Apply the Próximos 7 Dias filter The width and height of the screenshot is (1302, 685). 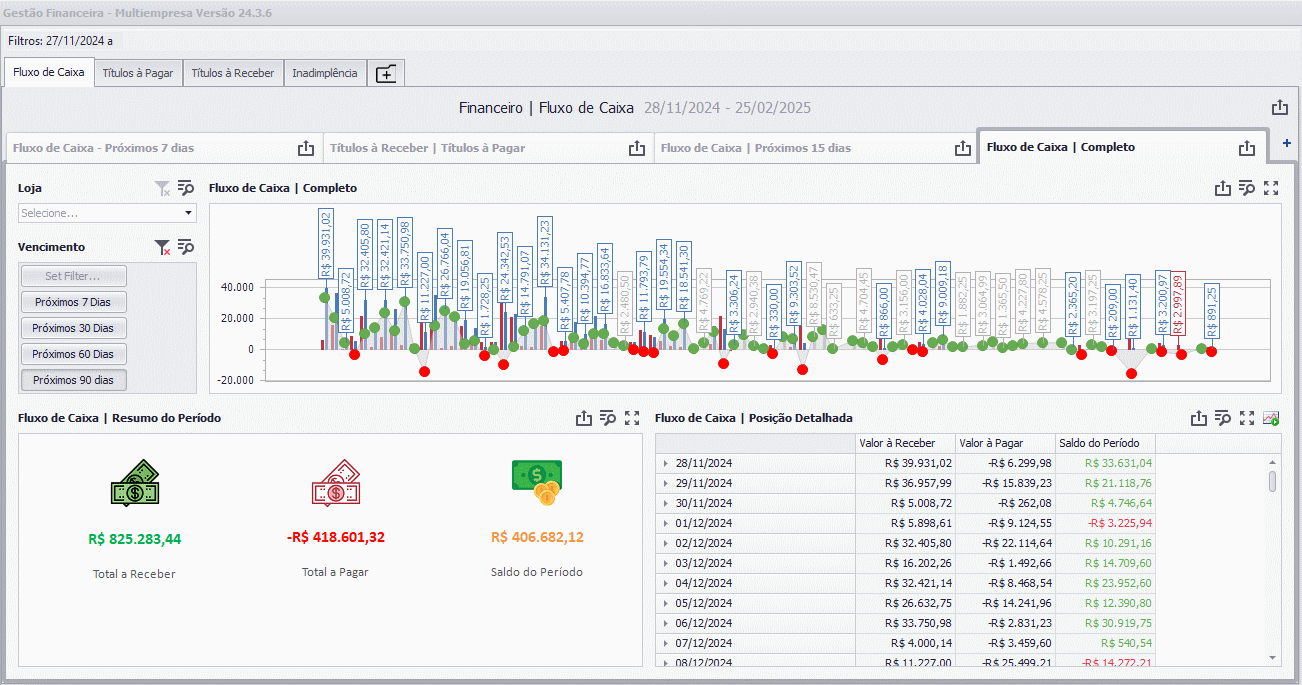pyautogui.click(x=73, y=302)
